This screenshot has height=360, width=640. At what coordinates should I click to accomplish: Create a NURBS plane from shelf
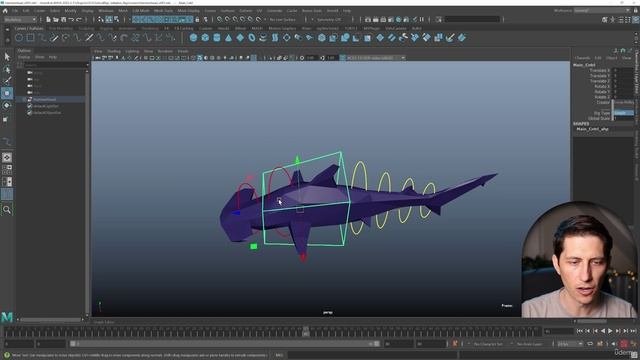point(240,38)
